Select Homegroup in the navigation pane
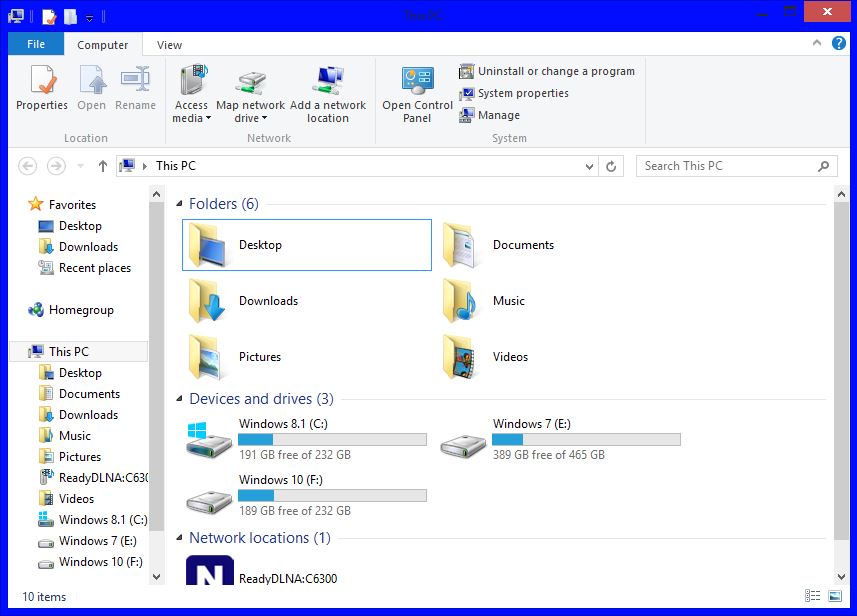 point(80,310)
